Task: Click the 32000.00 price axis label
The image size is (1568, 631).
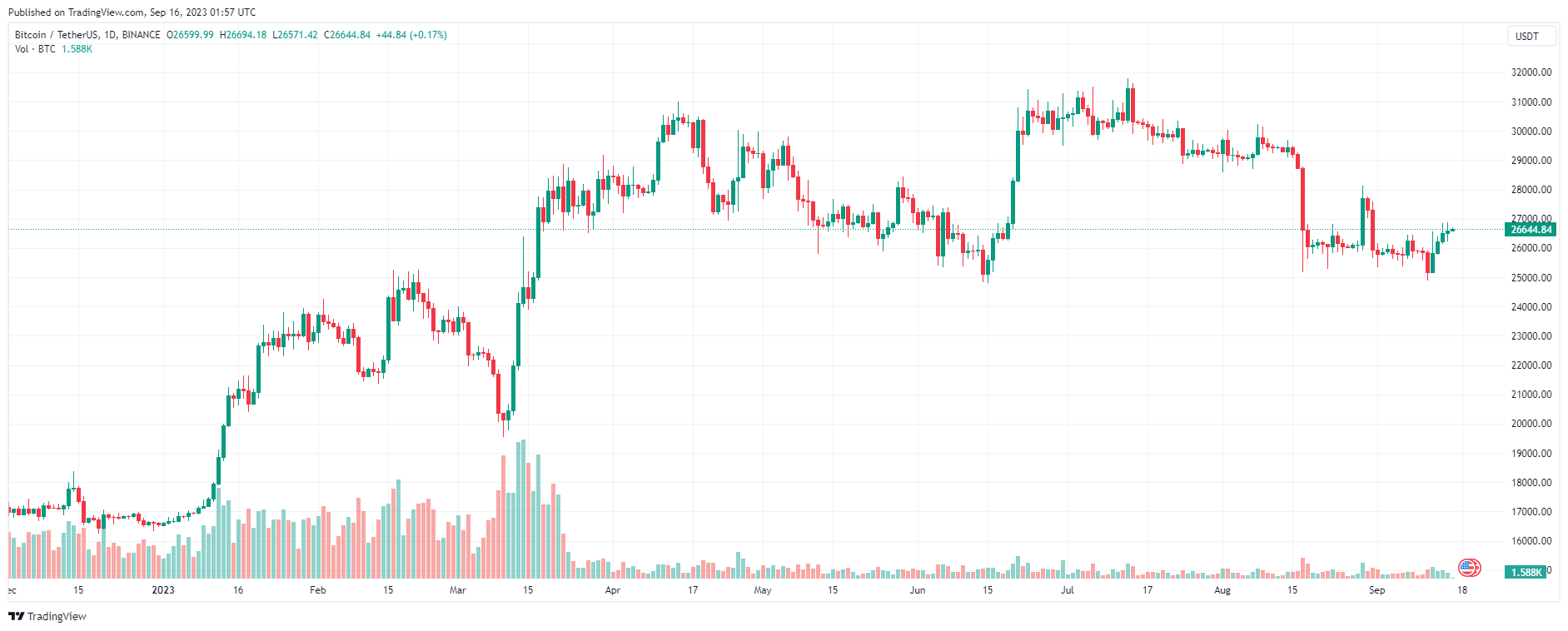Action: 1531,72
